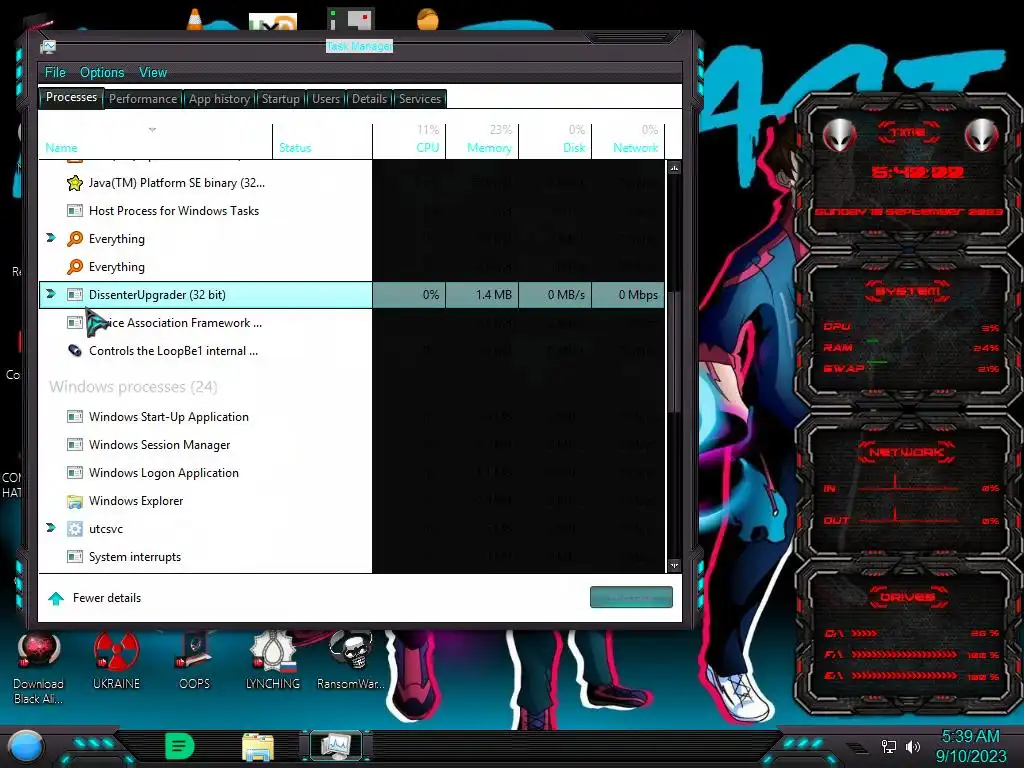The height and width of the screenshot is (768, 1024).
Task: Click the LoopBe1 internal process icon
Action: (x=75, y=351)
